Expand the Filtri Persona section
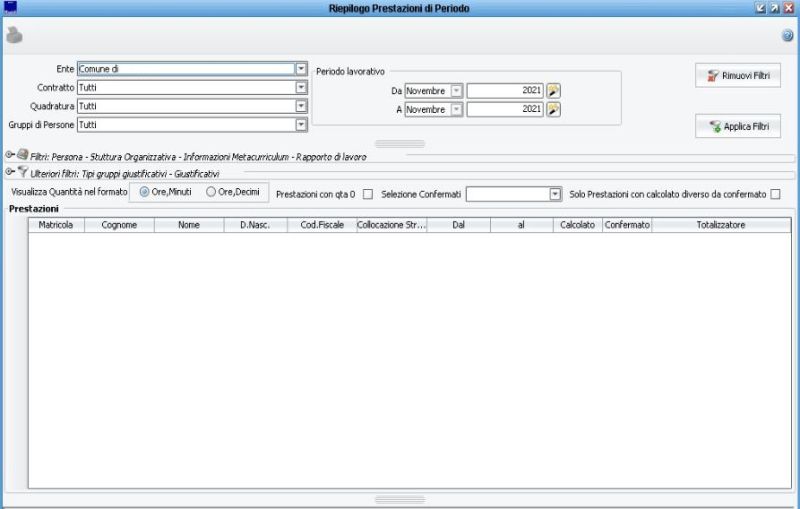800x509 pixels. 10,155
